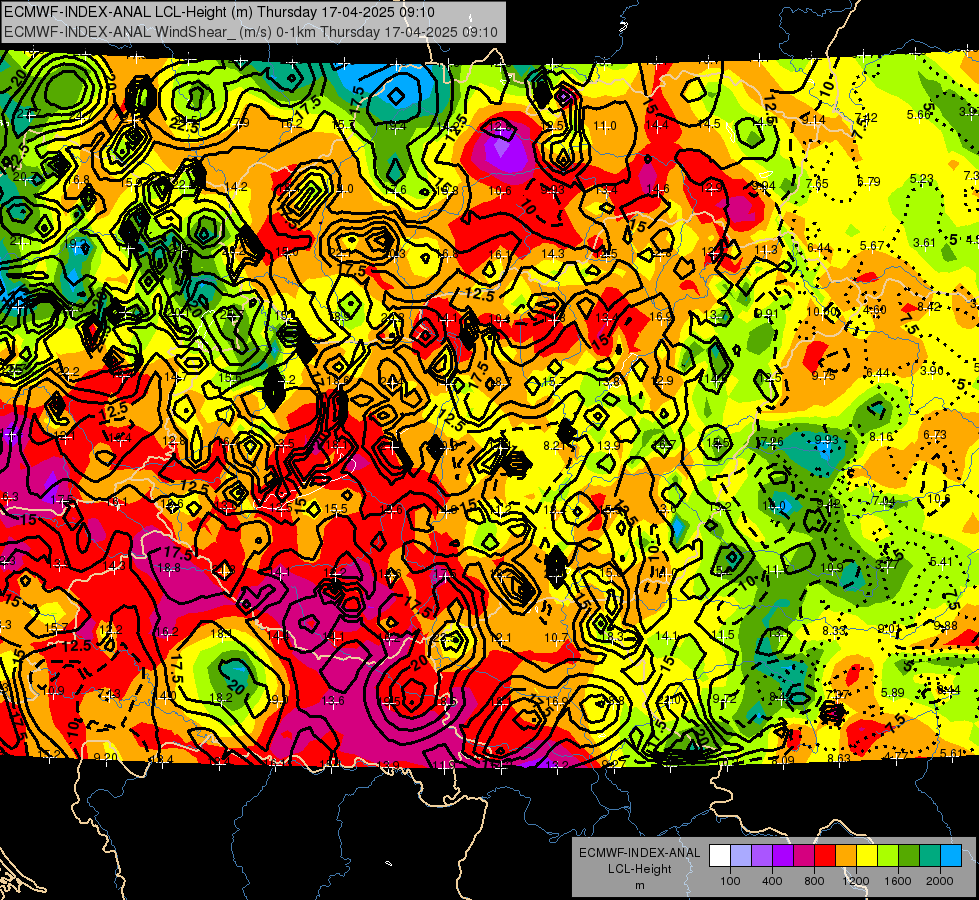Click the map value 4.77
Screen dimensions: 979x900
point(896,756)
